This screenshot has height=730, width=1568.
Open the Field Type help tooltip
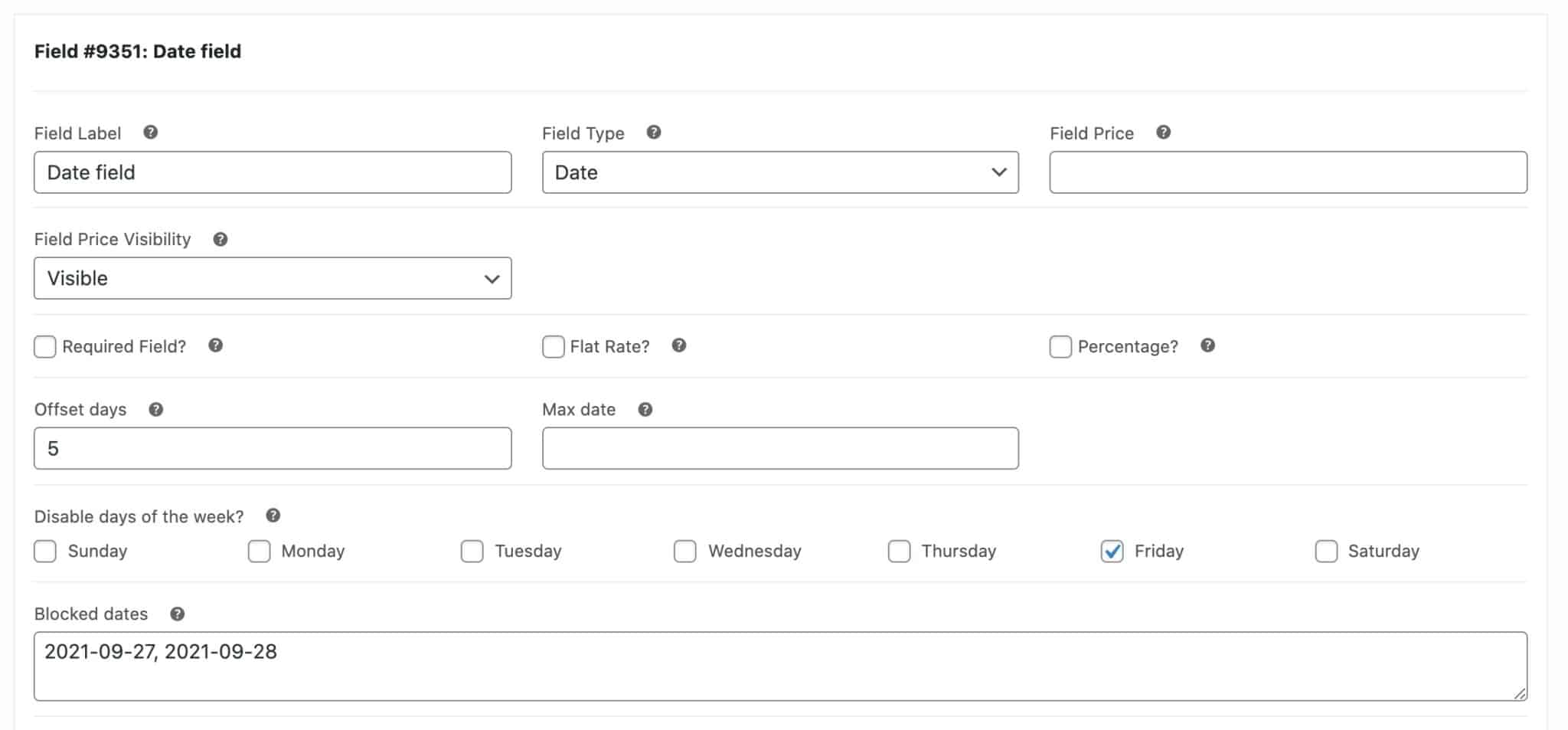[x=655, y=133]
